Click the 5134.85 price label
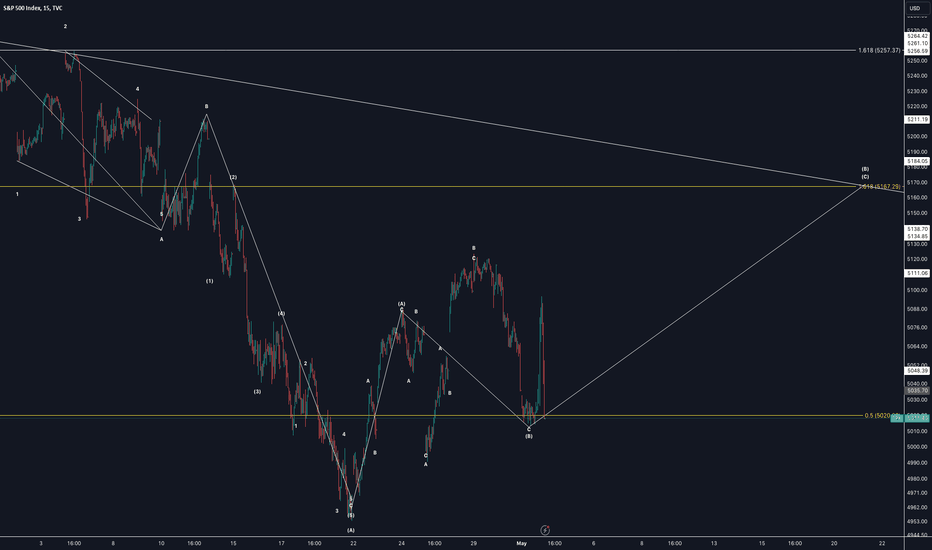 pos(917,236)
